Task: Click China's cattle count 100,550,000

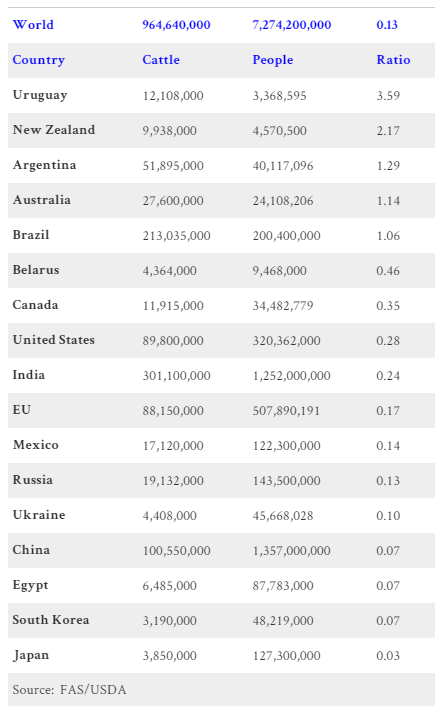Action: (177, 551)
